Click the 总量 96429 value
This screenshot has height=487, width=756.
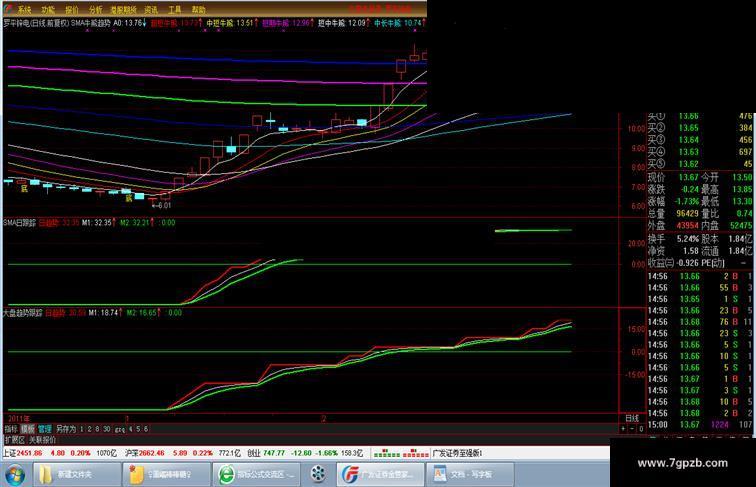[x=688, y=213]
